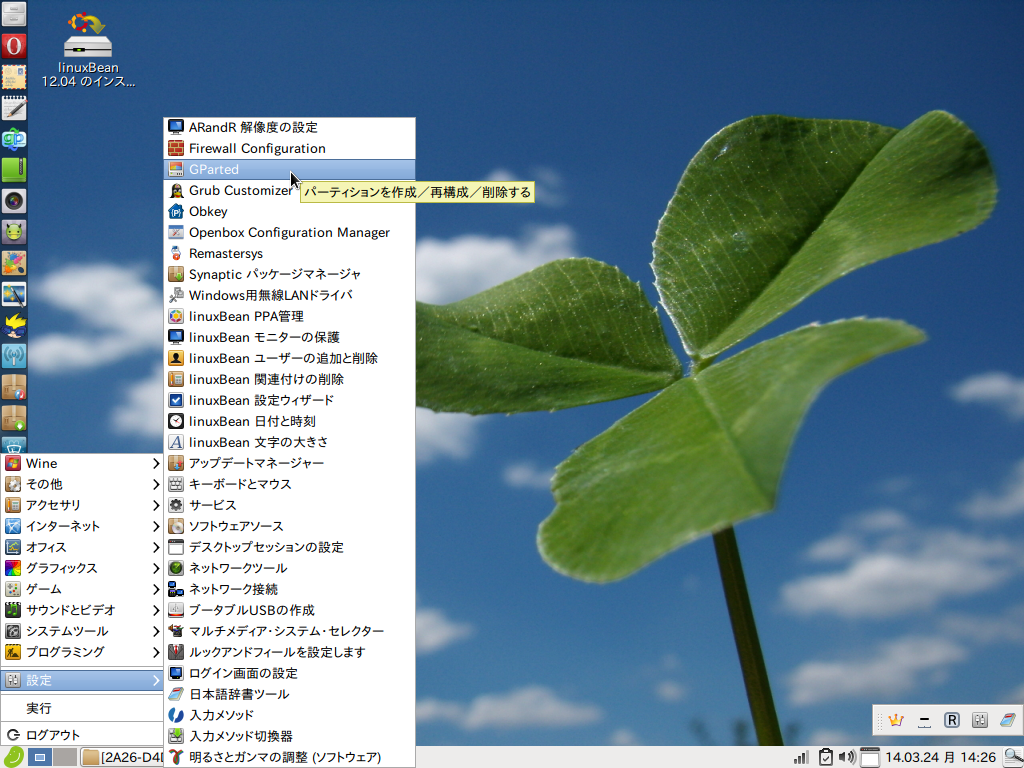Screen dimensions: 1024x768
Task: Open linuxBean 設定ウィザード
Action: point(289,400)
